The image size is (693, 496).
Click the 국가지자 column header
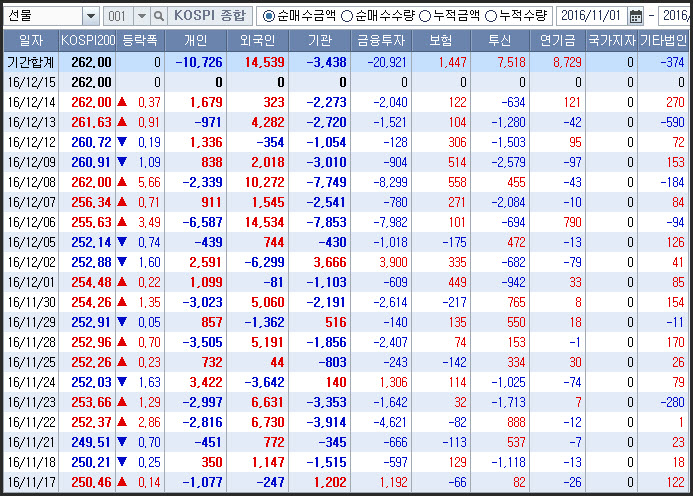point(612,41)
